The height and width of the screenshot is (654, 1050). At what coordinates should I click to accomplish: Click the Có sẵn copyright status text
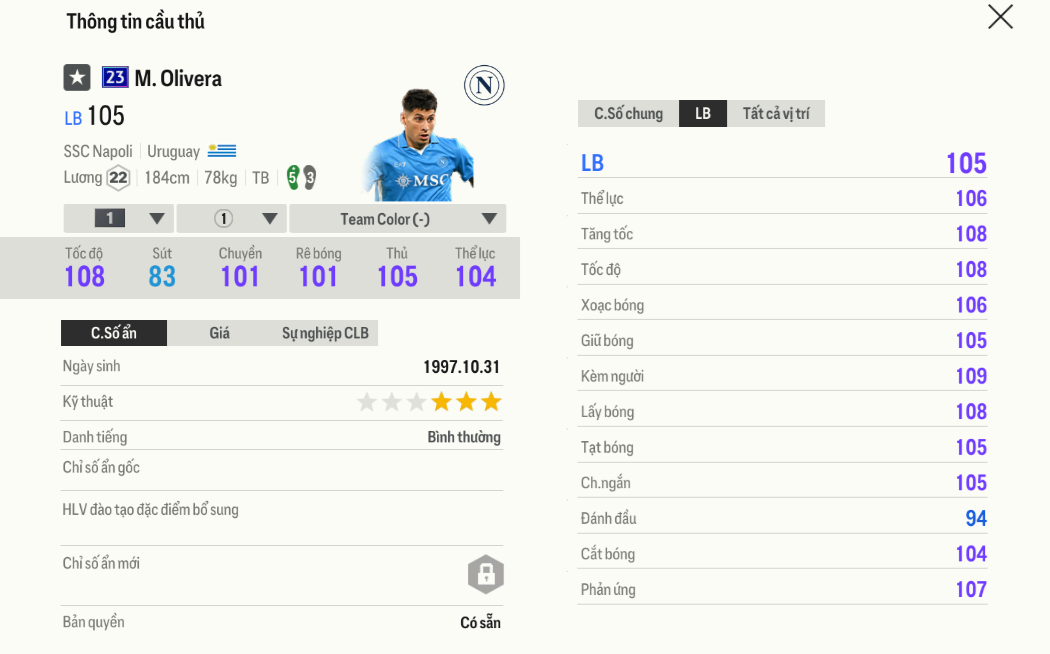tap(480, 621)
